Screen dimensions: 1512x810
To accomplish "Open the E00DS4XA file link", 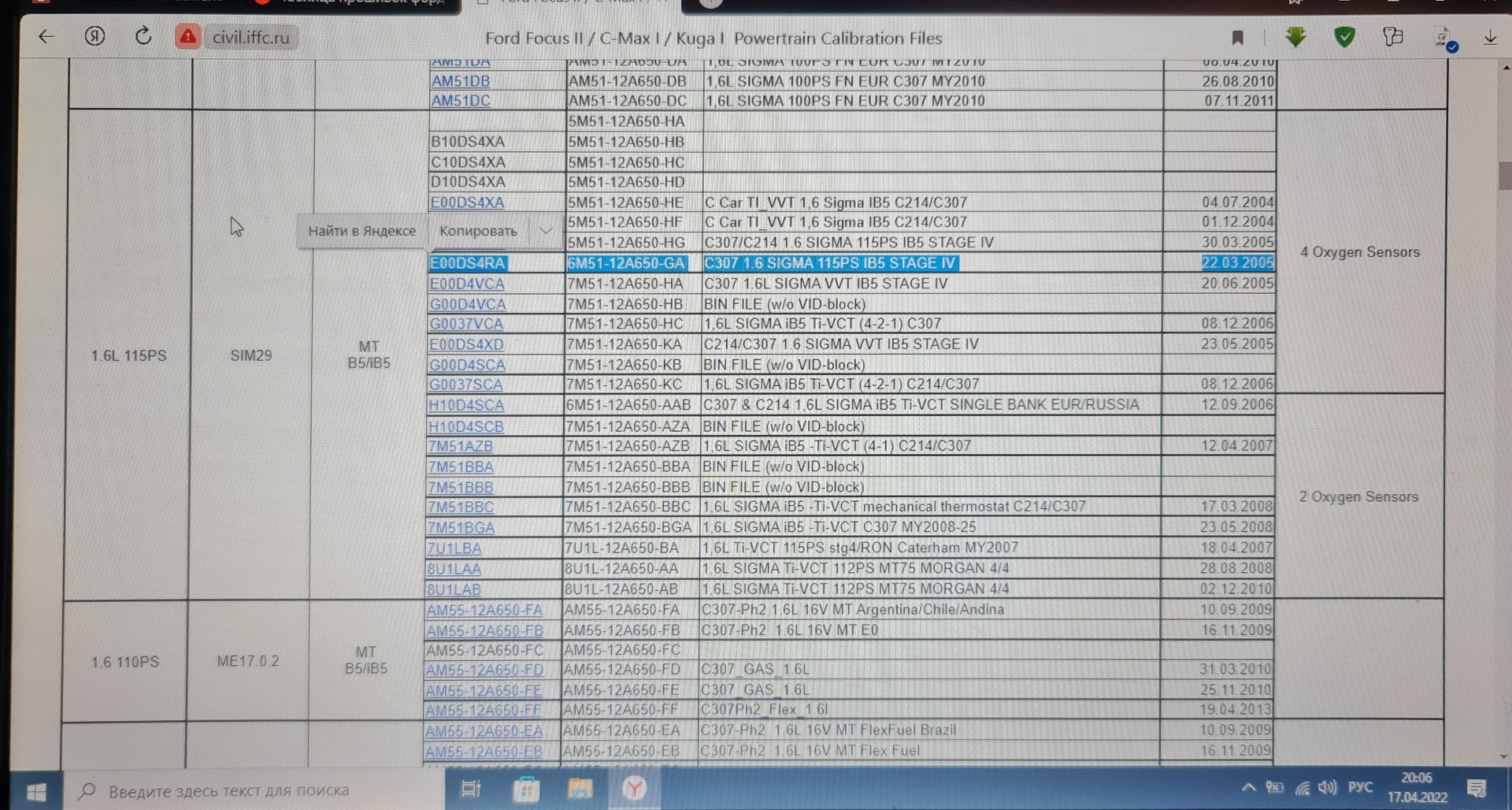I will coord(467,202).
